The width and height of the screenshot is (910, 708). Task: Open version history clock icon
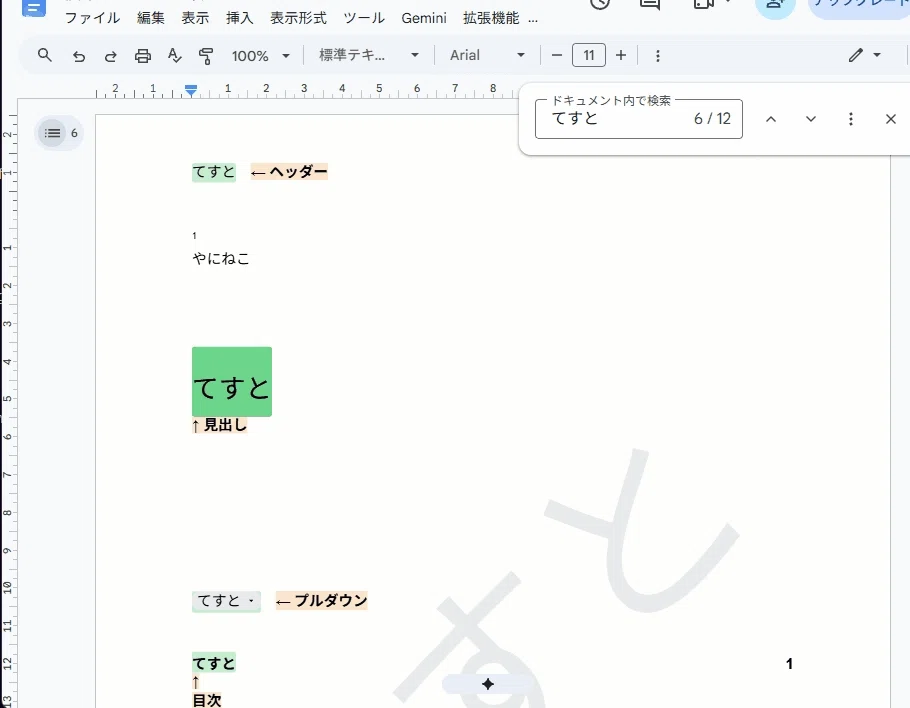pyautogui.click(x=600, y=3)
